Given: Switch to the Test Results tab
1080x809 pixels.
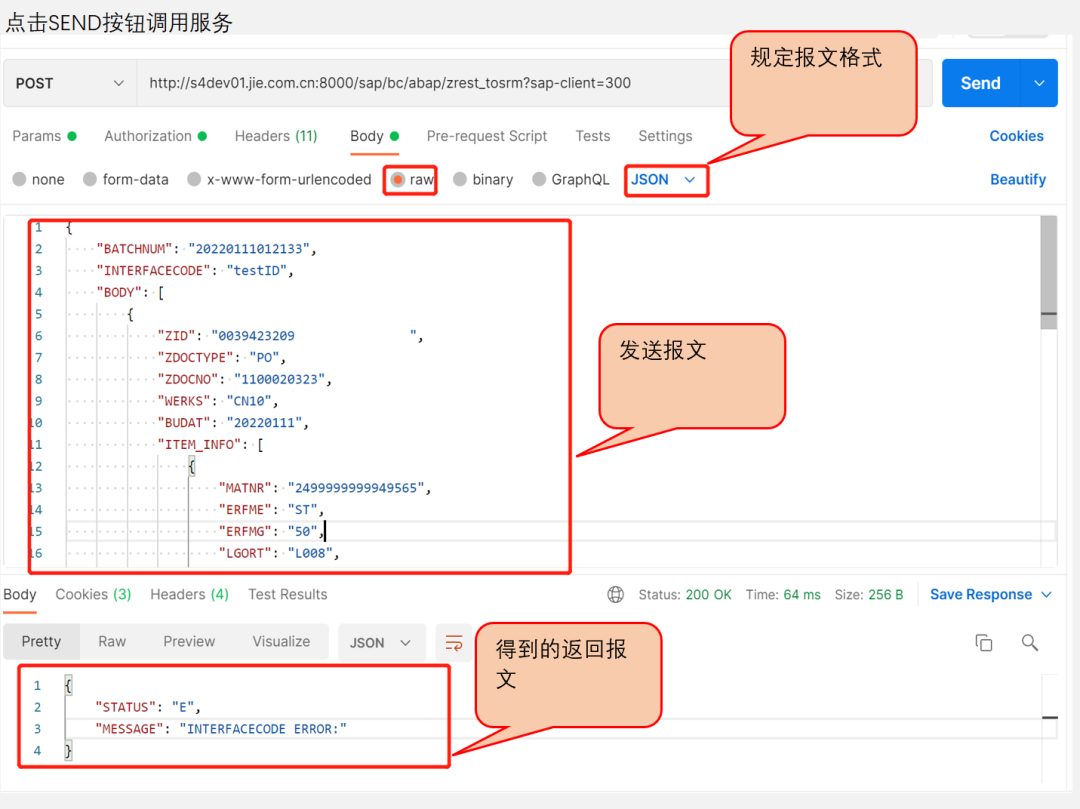Looking at the screenshot, I should click(287, 594).
